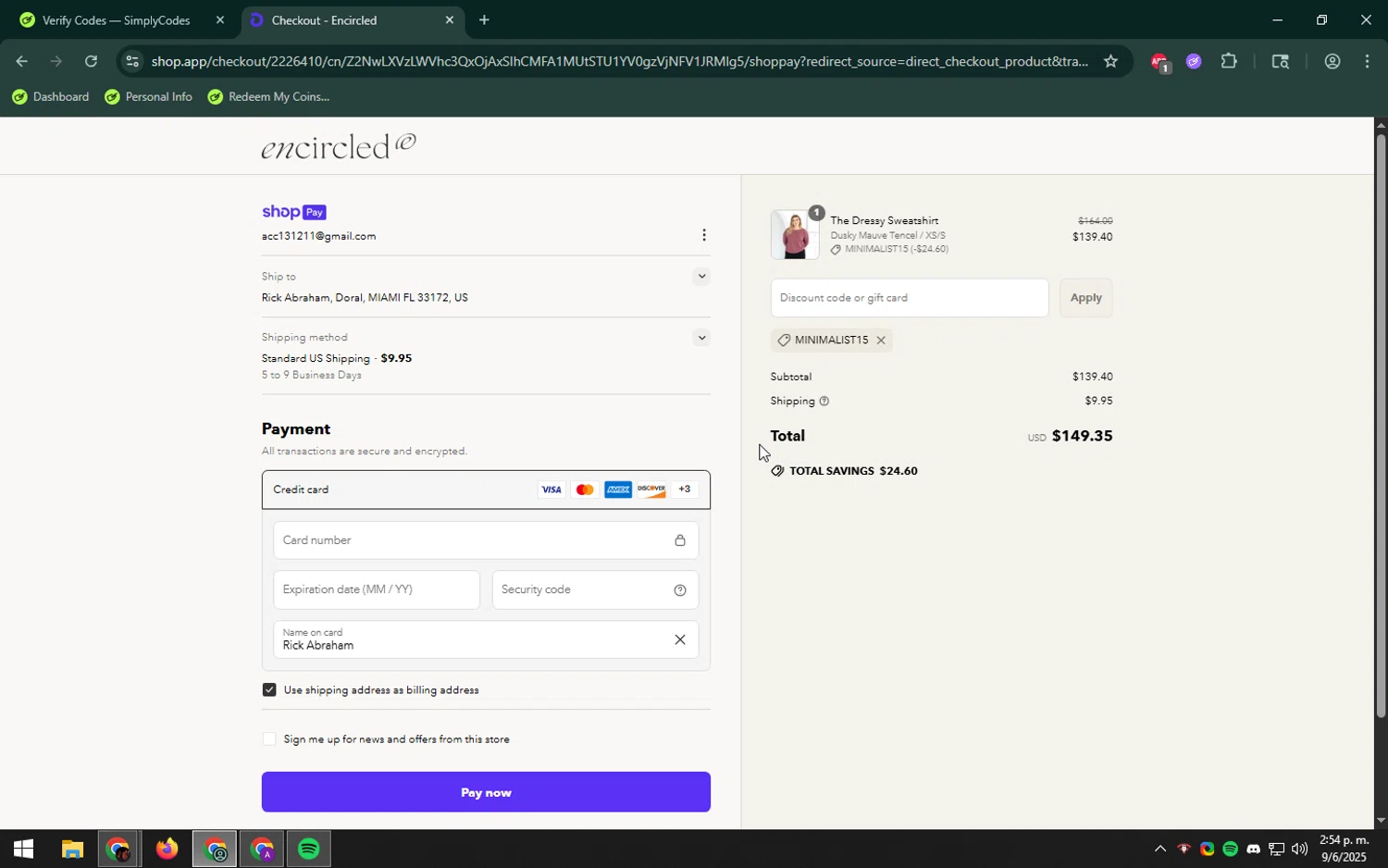The height and width of the screenshot is (868, 1388).
Task: Open the taskbar clock and date
Action: 1343,849
